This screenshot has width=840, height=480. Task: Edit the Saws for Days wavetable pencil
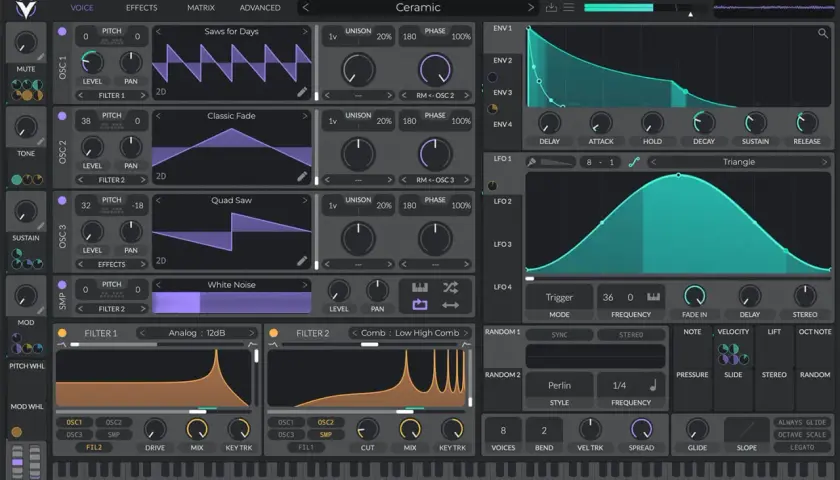point(302,92)
